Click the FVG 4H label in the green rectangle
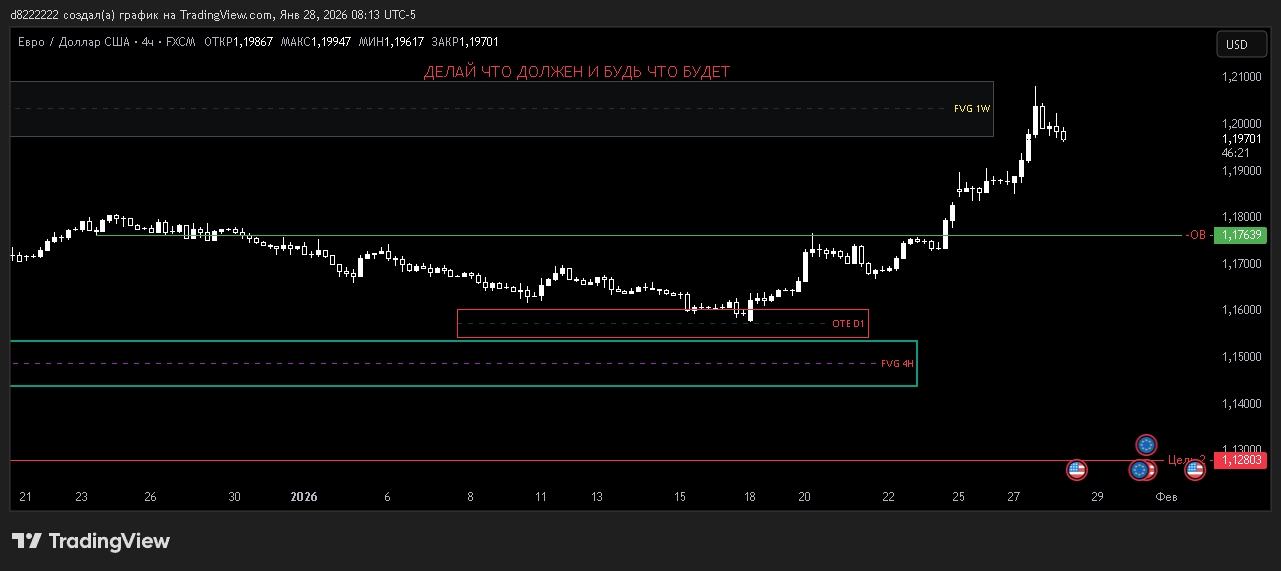 coord(897,364)
